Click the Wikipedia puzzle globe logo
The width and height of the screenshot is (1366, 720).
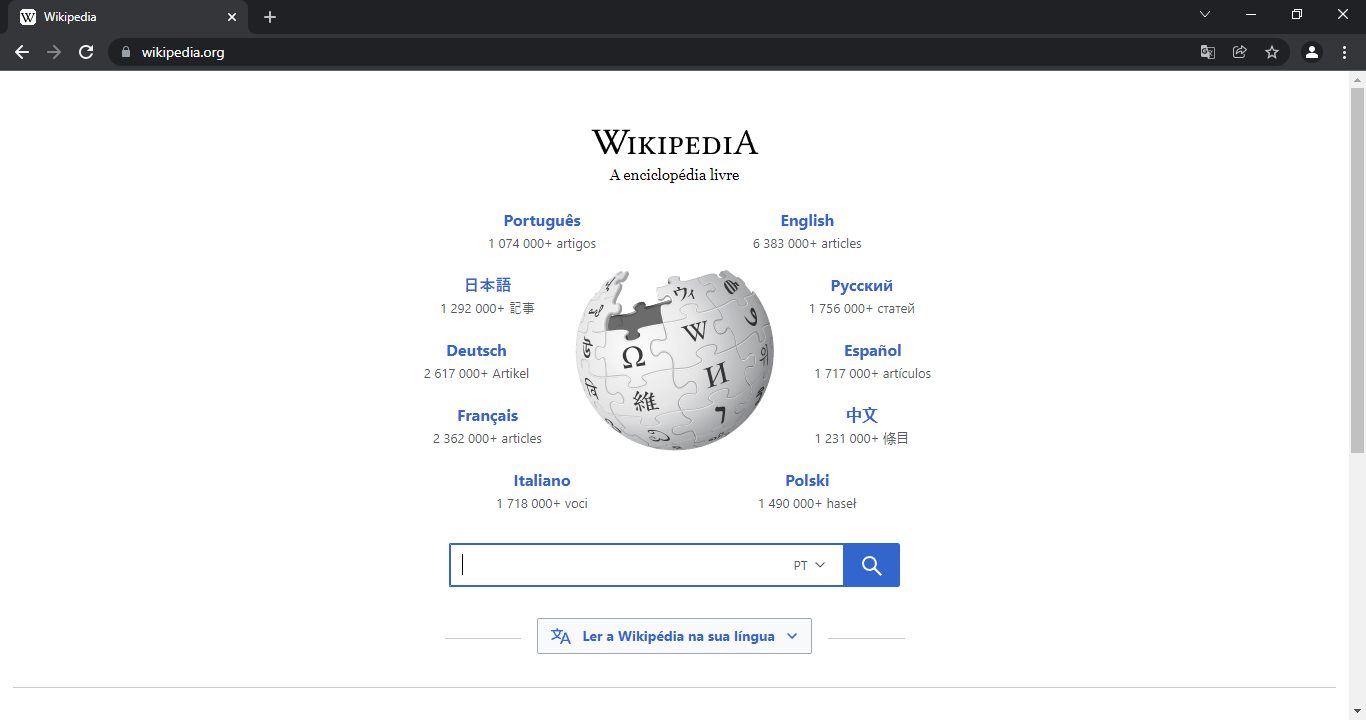[x=675, y=360]
